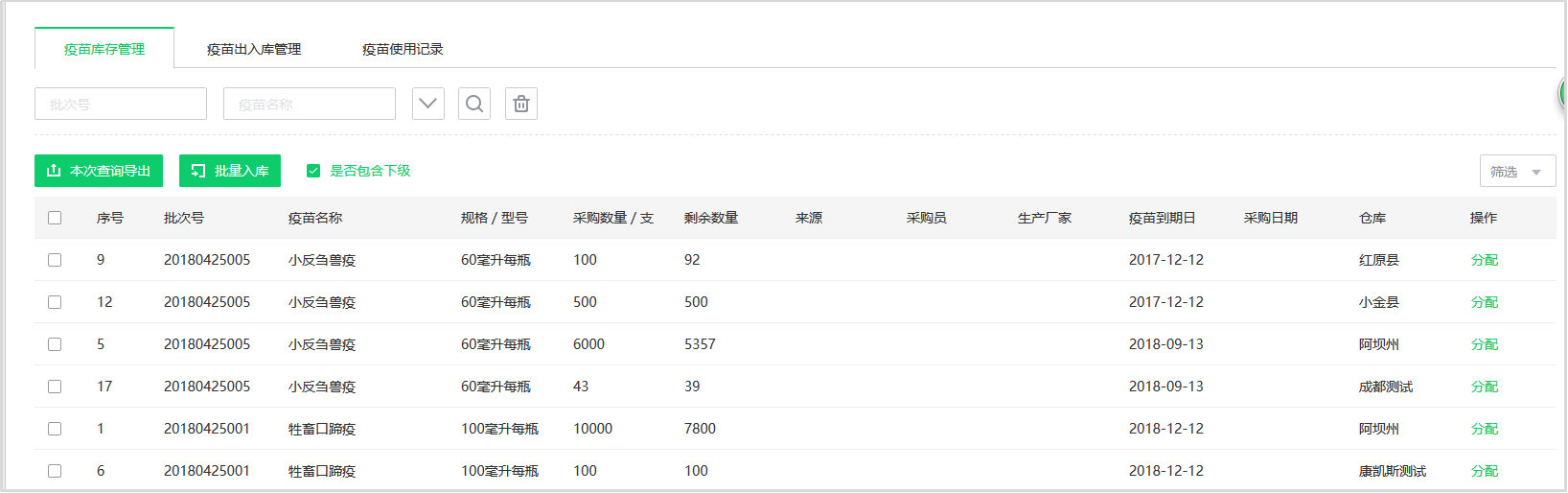Check the row with 序号 17
The image size is (1568, 493).
point(55,387)
